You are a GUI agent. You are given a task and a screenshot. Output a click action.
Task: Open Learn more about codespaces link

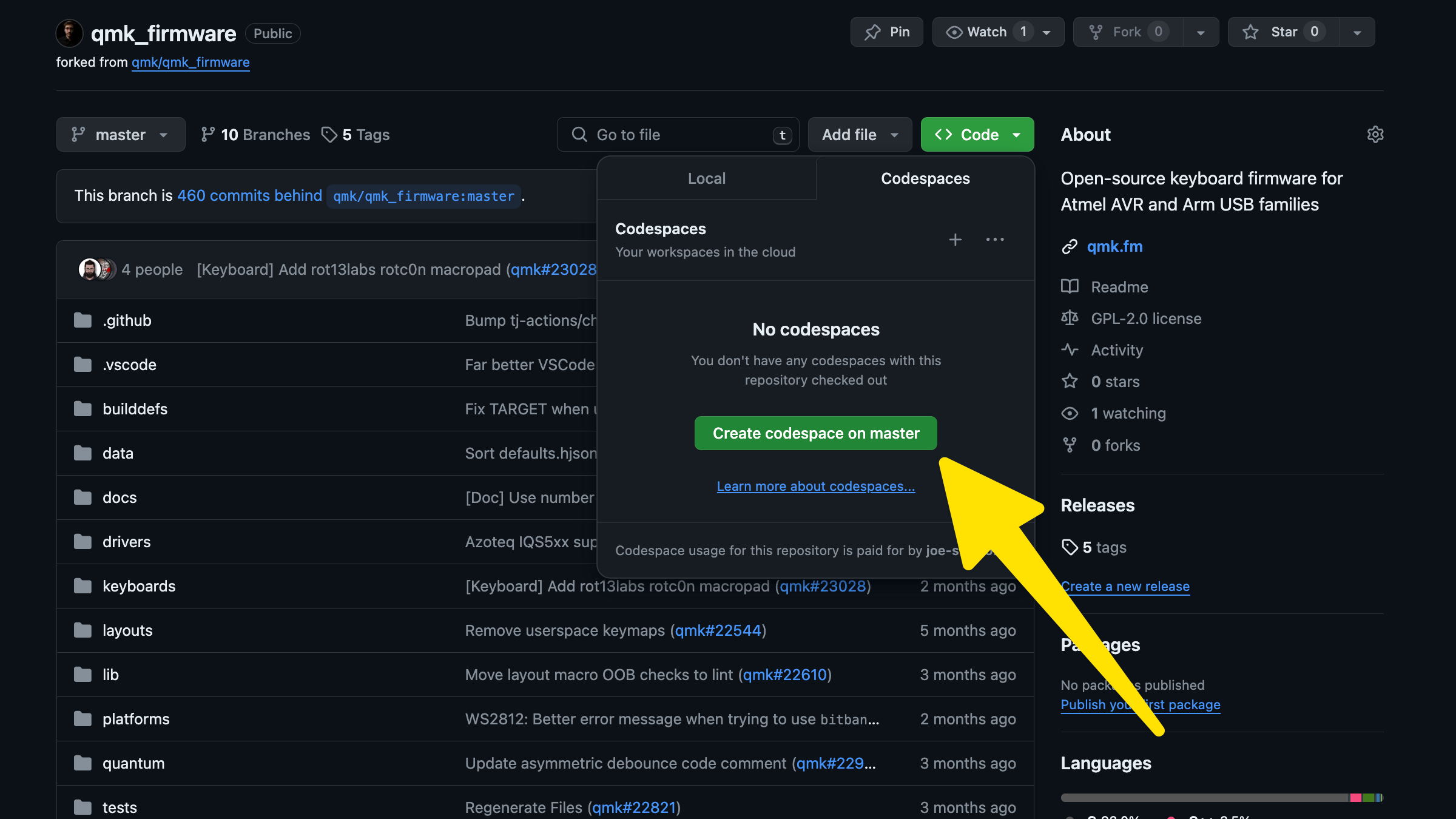point(816,487)
